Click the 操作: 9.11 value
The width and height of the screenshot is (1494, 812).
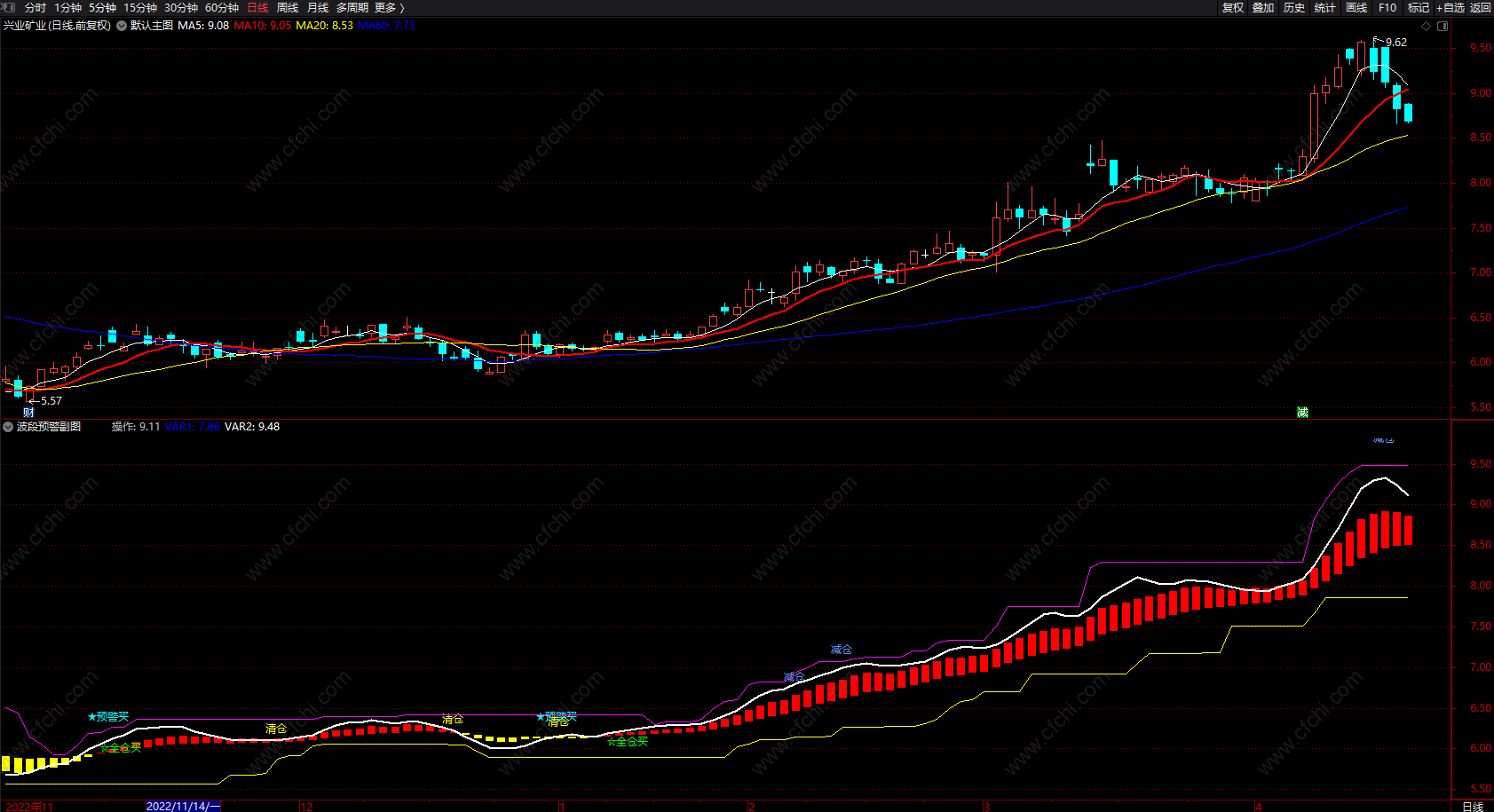point(136,427)
